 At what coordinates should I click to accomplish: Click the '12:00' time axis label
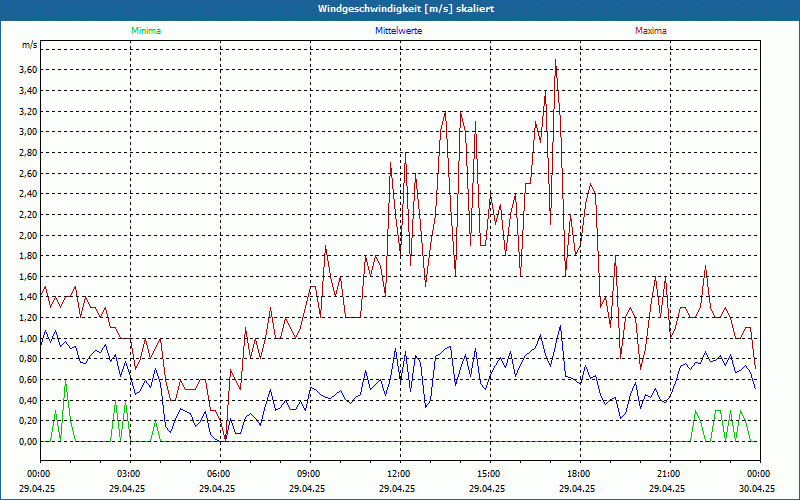click(x=400, y=474)
